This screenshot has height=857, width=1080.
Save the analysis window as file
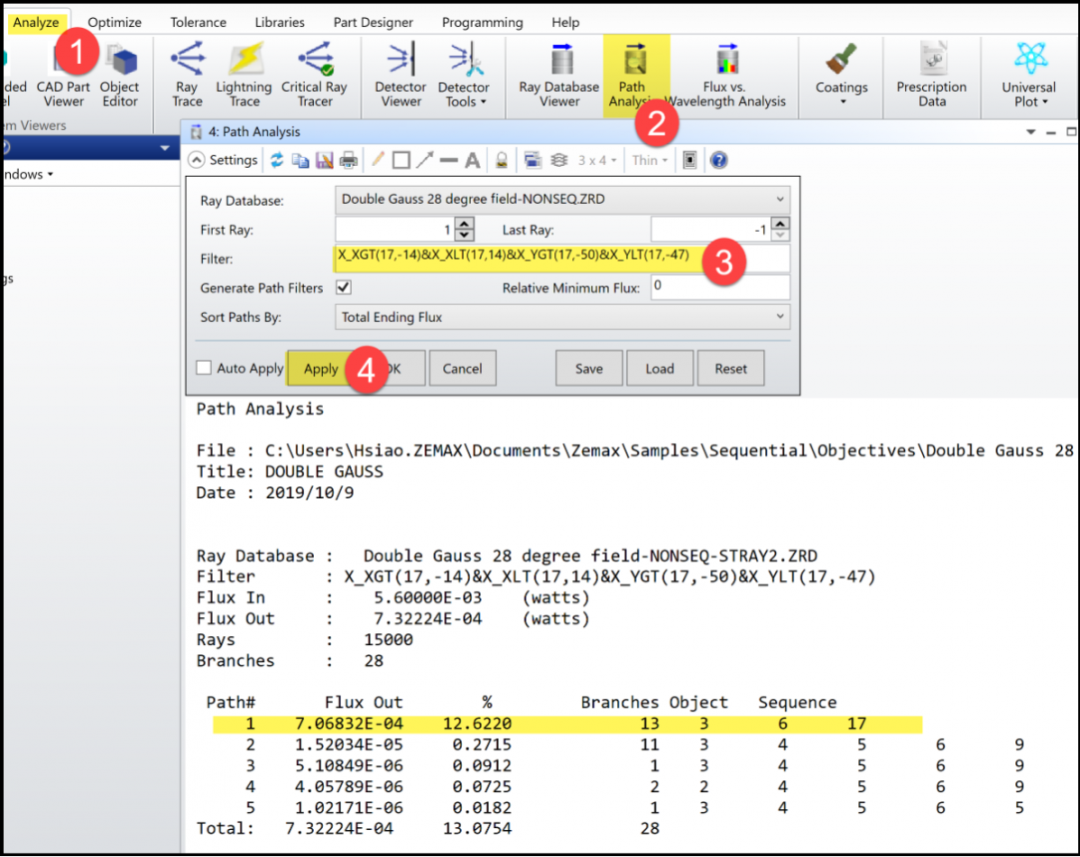click(x=324, y=161)
